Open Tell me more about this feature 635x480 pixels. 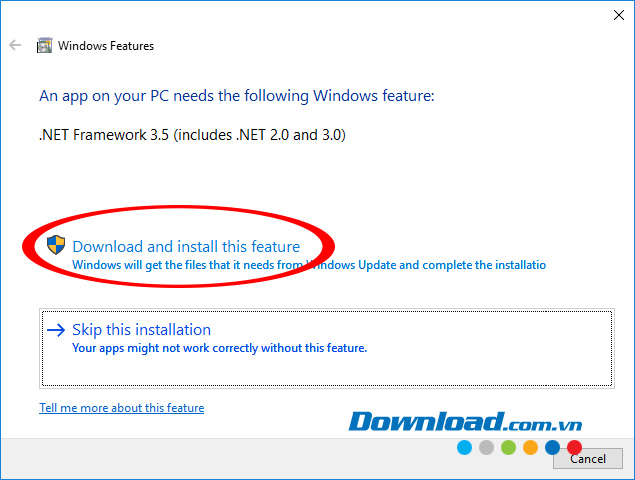(121, 408)
